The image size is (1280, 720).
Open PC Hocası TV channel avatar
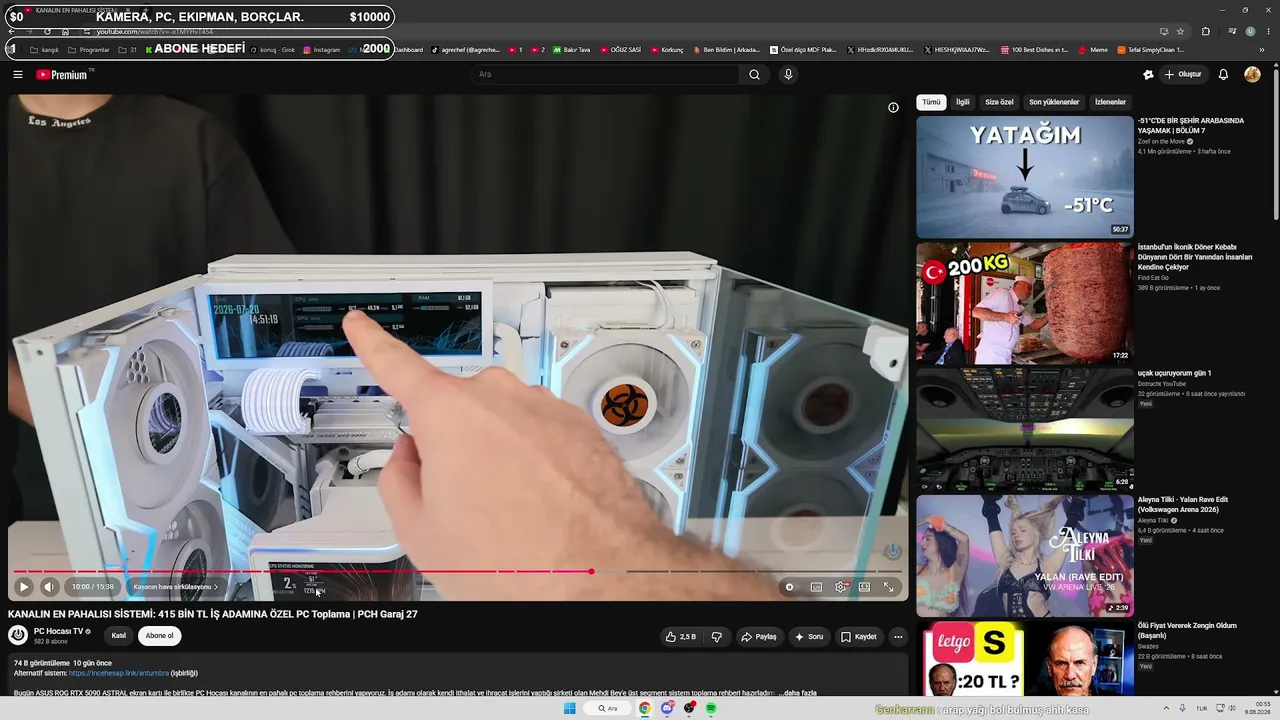18,635
